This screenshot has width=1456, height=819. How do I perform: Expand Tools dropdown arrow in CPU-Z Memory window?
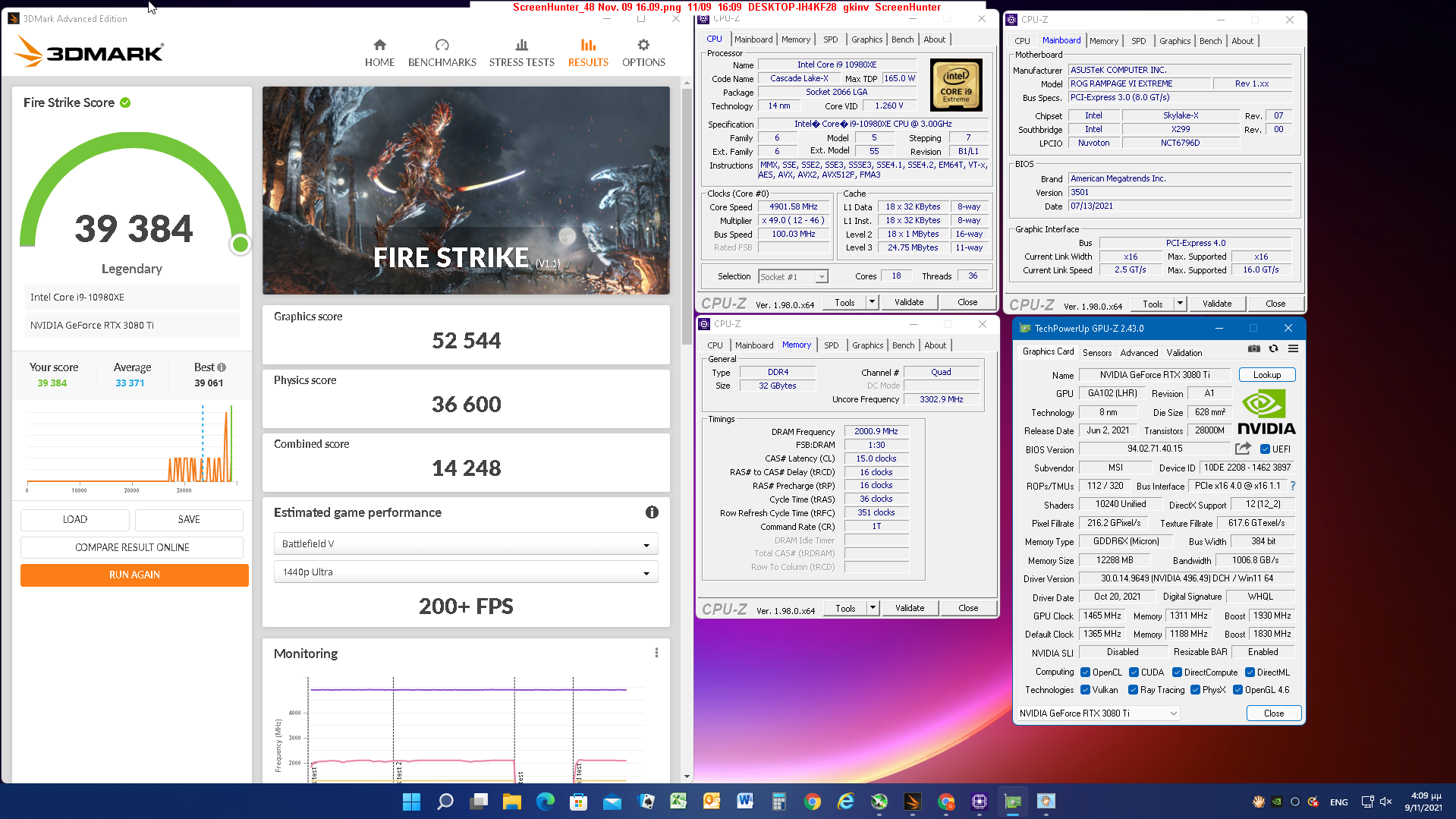pos(873,608)
